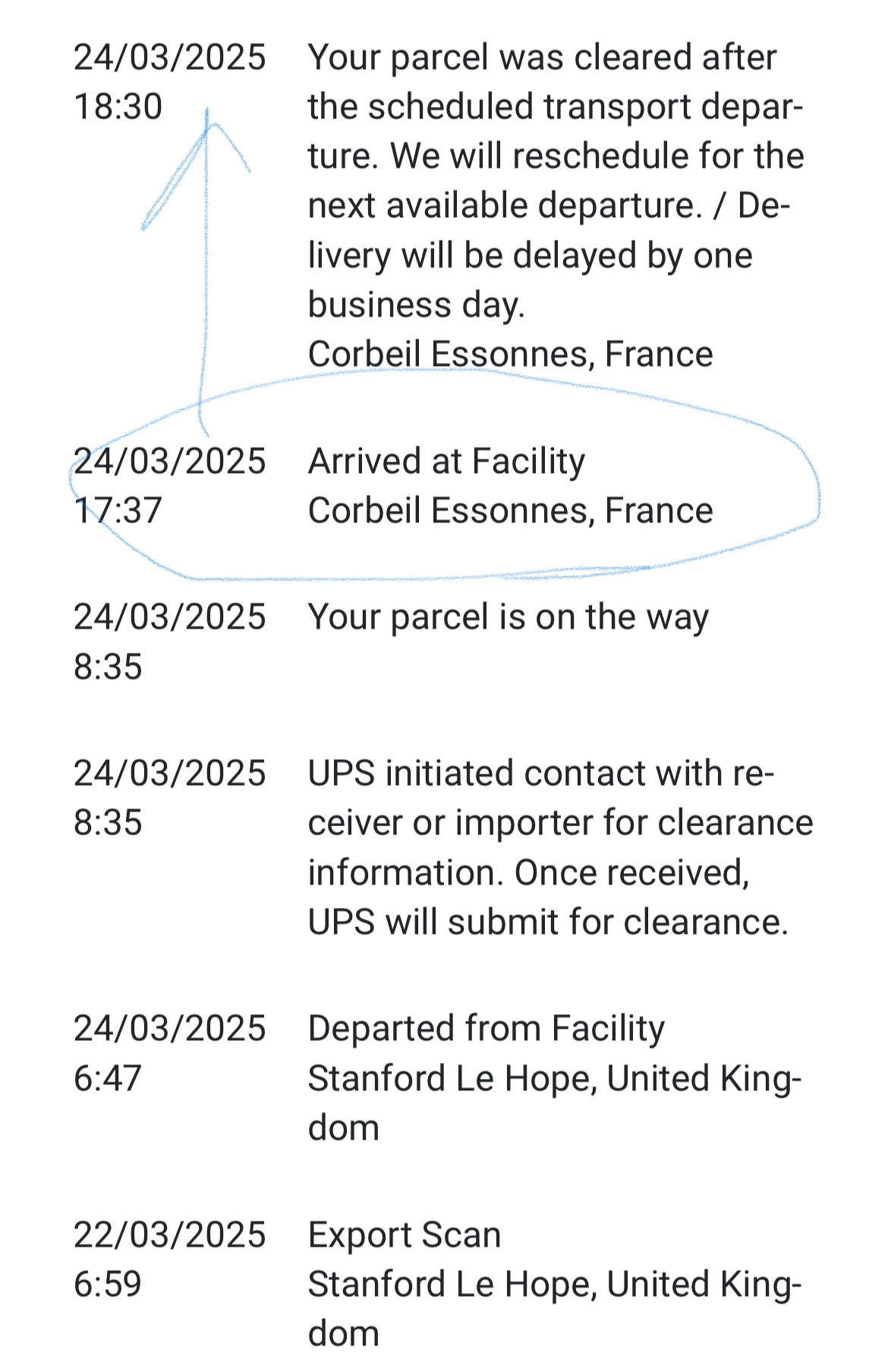The height and width of the screenshot is (1372, 888).
Task: Tap first 24/03/2025 8:35 timestamp
Action: (x=169, y=642)
